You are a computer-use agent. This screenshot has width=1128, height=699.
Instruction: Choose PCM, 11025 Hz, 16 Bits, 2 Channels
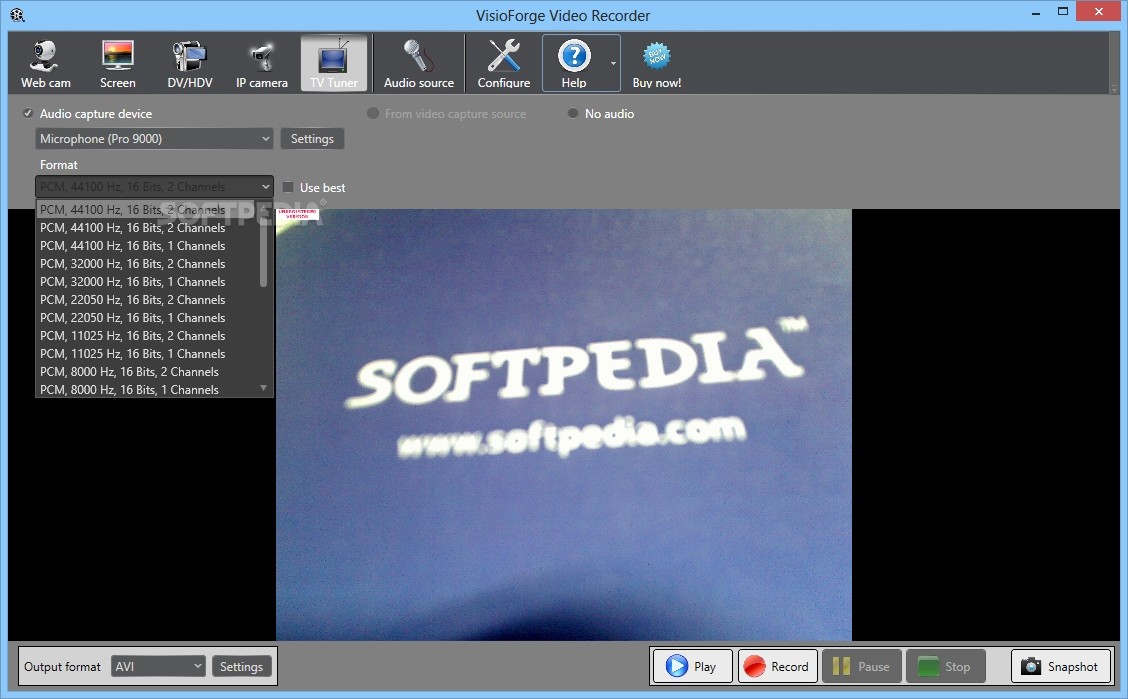coord(147,335)
